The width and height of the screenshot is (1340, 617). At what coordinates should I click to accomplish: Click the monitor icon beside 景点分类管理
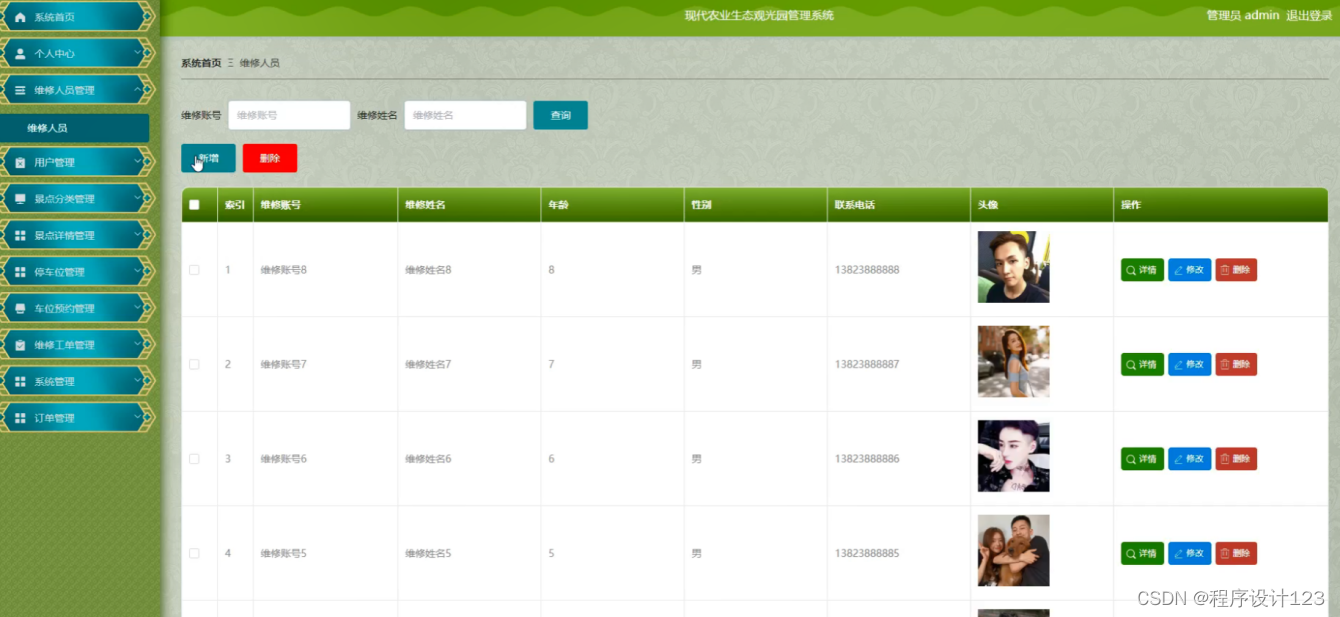coord(20,199)
